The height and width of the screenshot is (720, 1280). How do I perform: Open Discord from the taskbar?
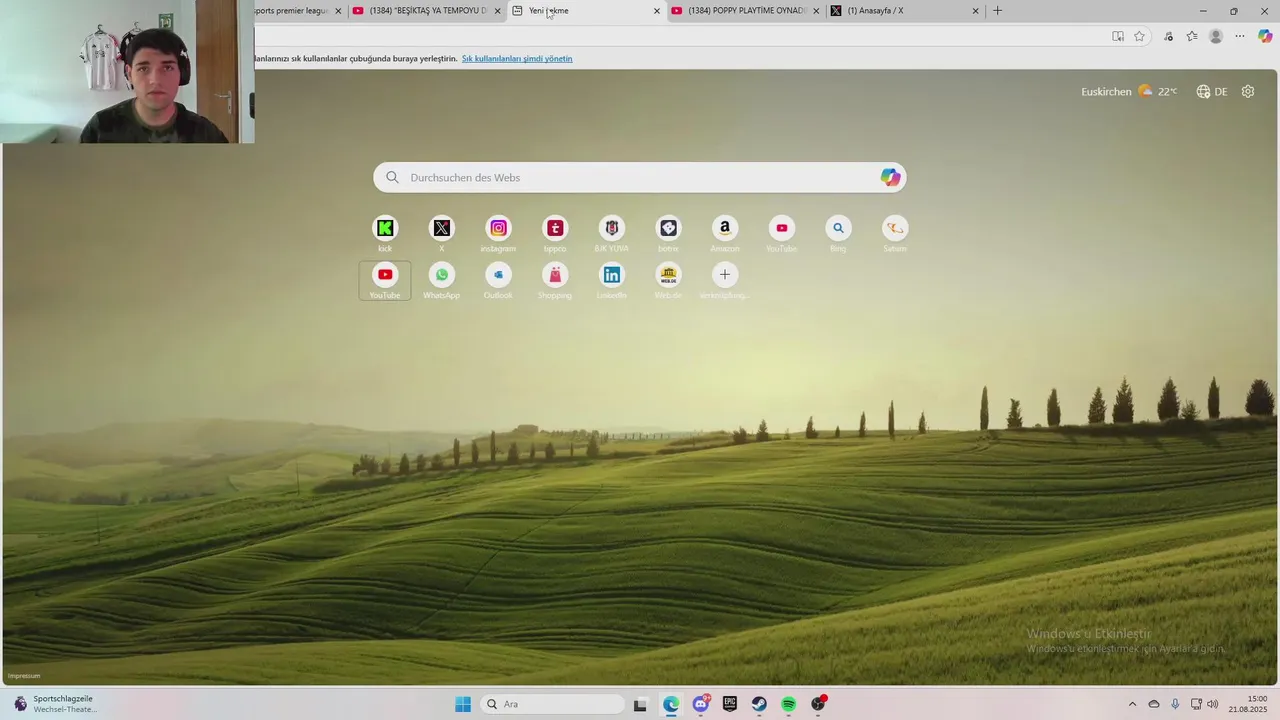point(700,704)
